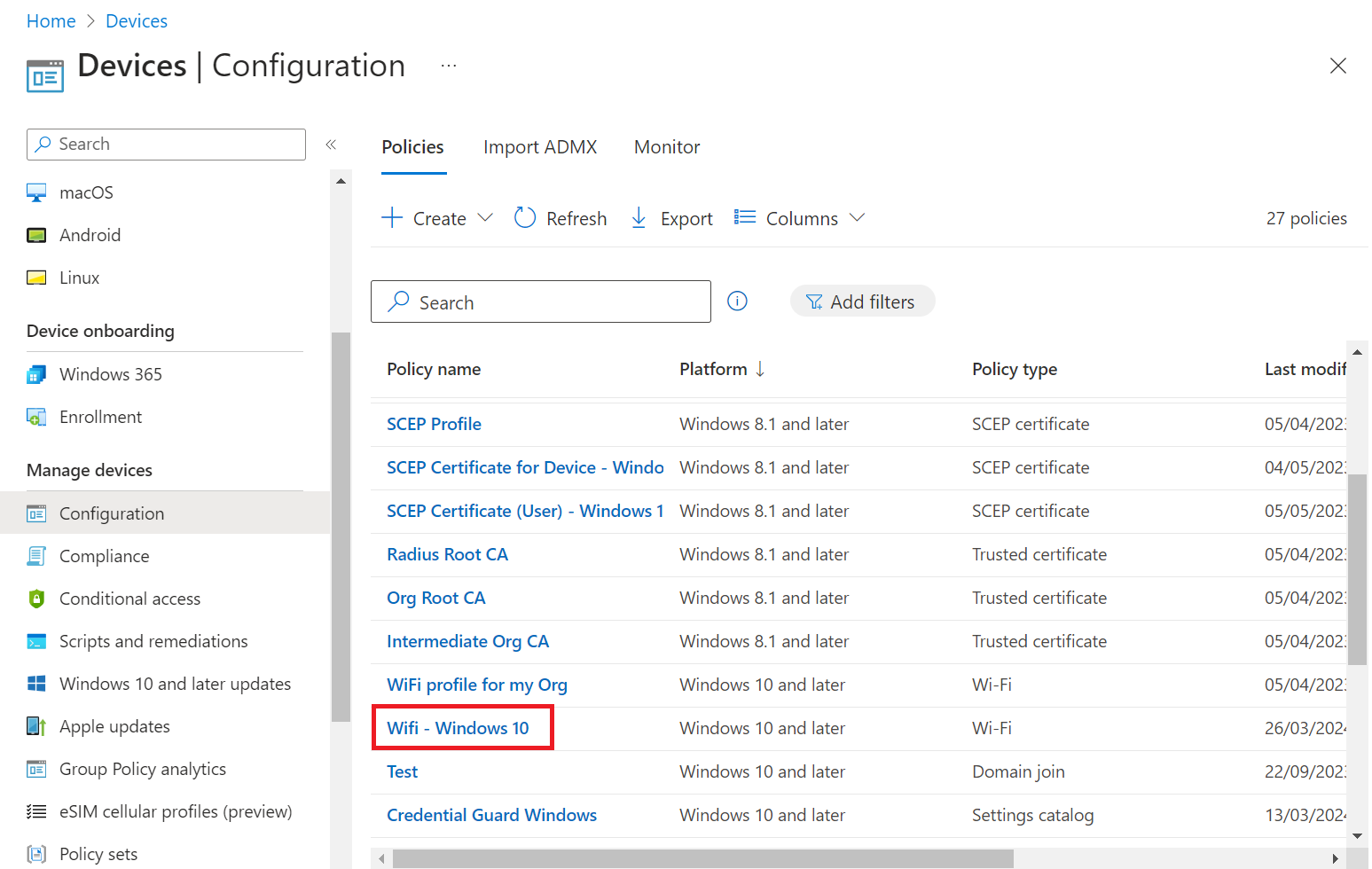Open the Intermediate Org CA policy
The width and height of the screenshot is (1372, 869).
point(468,641)
